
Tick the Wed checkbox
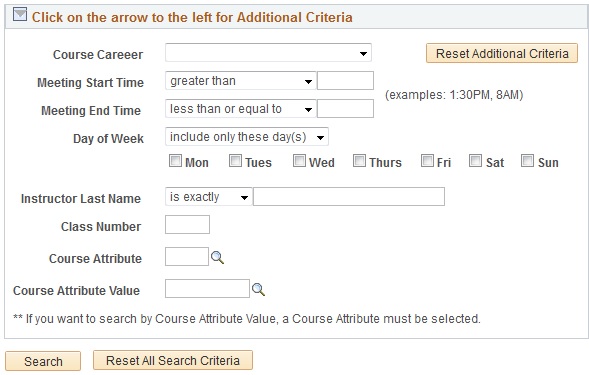[299, 161]
